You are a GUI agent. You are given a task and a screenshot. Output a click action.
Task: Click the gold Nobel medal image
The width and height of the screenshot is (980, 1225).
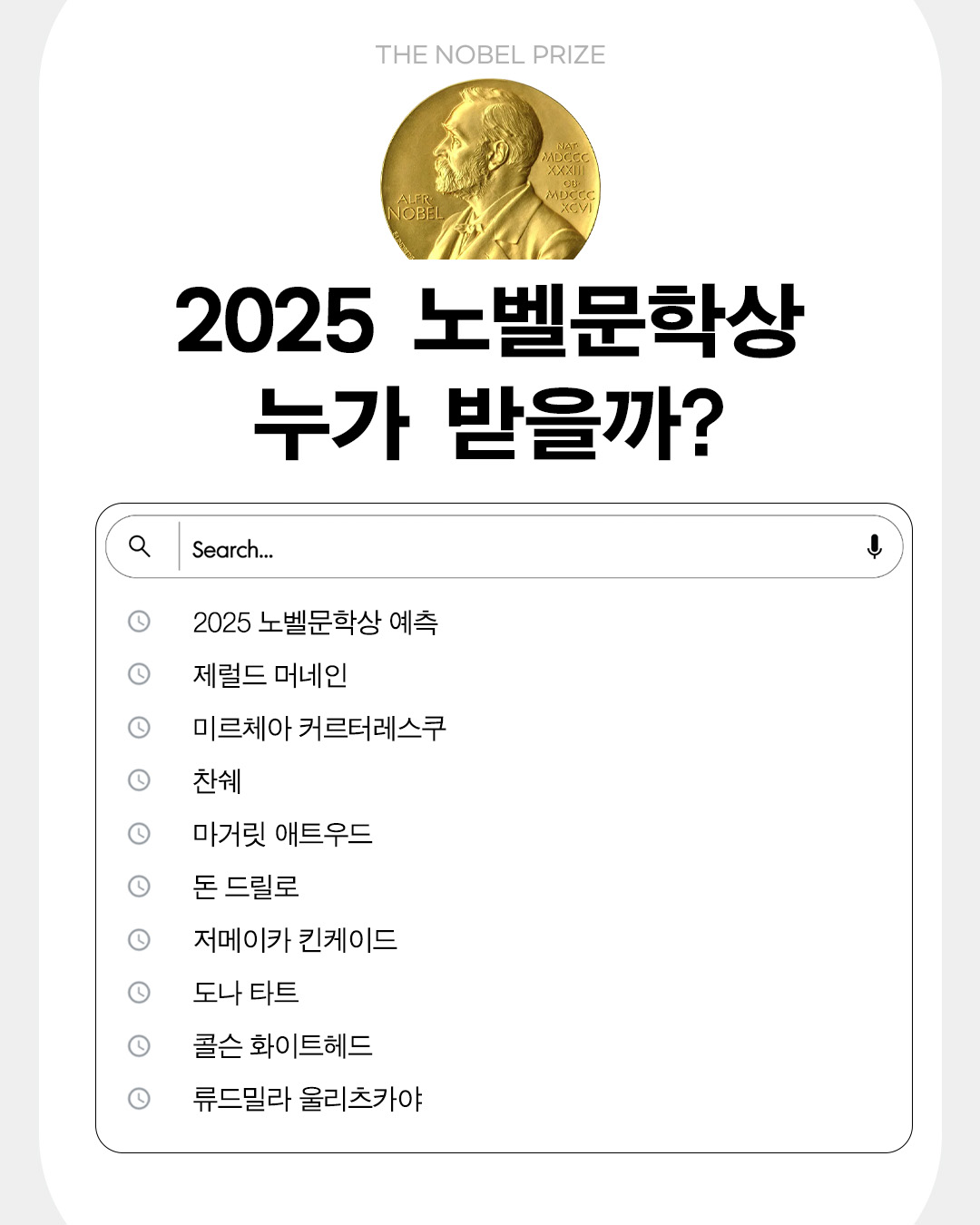point(490,171)
